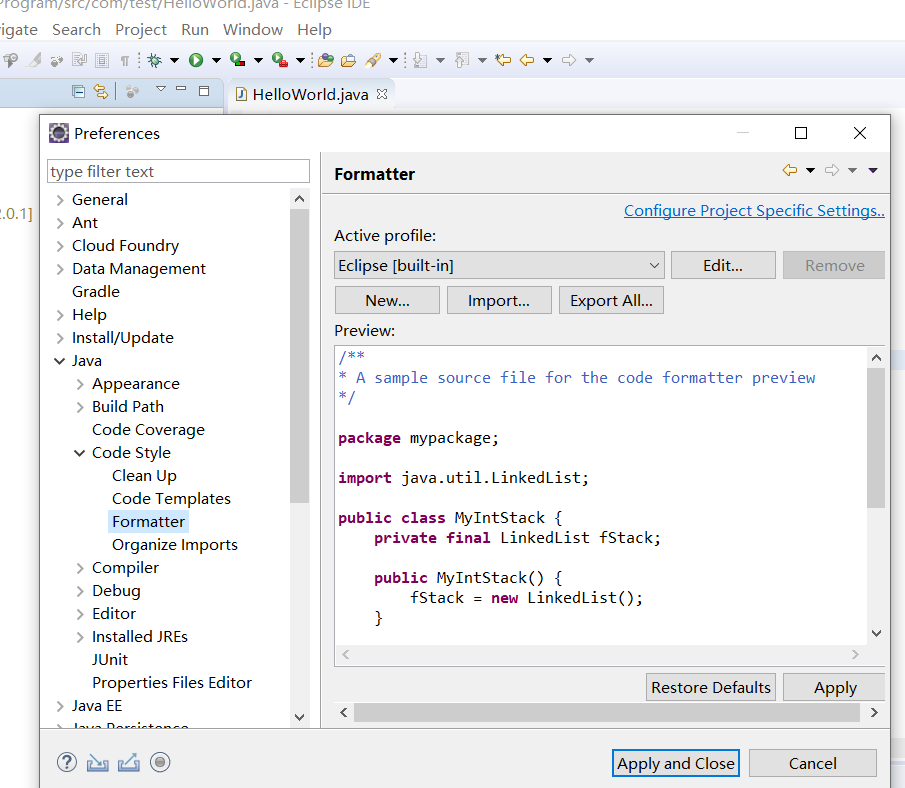Open the External Tools dropdown arrow
This screenshot has height=788, width=905.
pos(301,60)
